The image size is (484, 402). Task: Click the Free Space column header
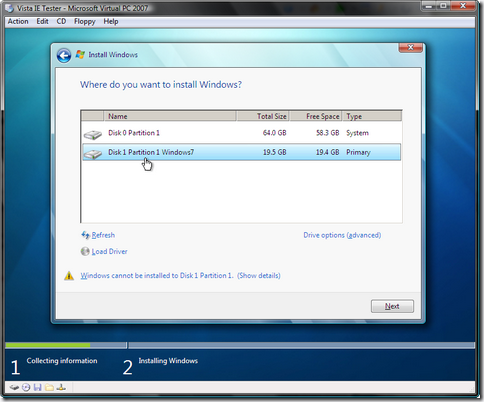[316, 116]
